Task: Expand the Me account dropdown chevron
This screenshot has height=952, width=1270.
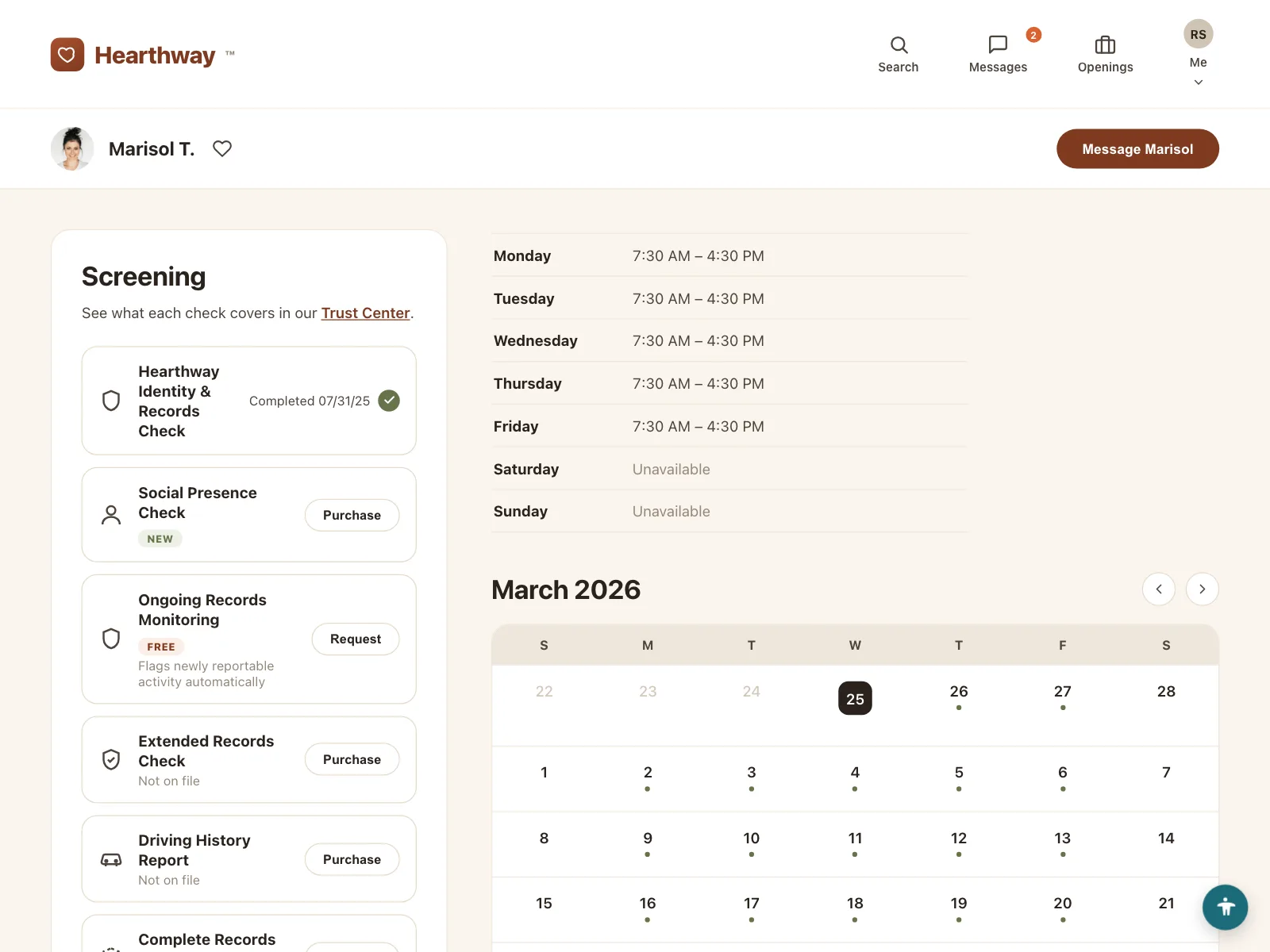Action: coord(1199,83)
